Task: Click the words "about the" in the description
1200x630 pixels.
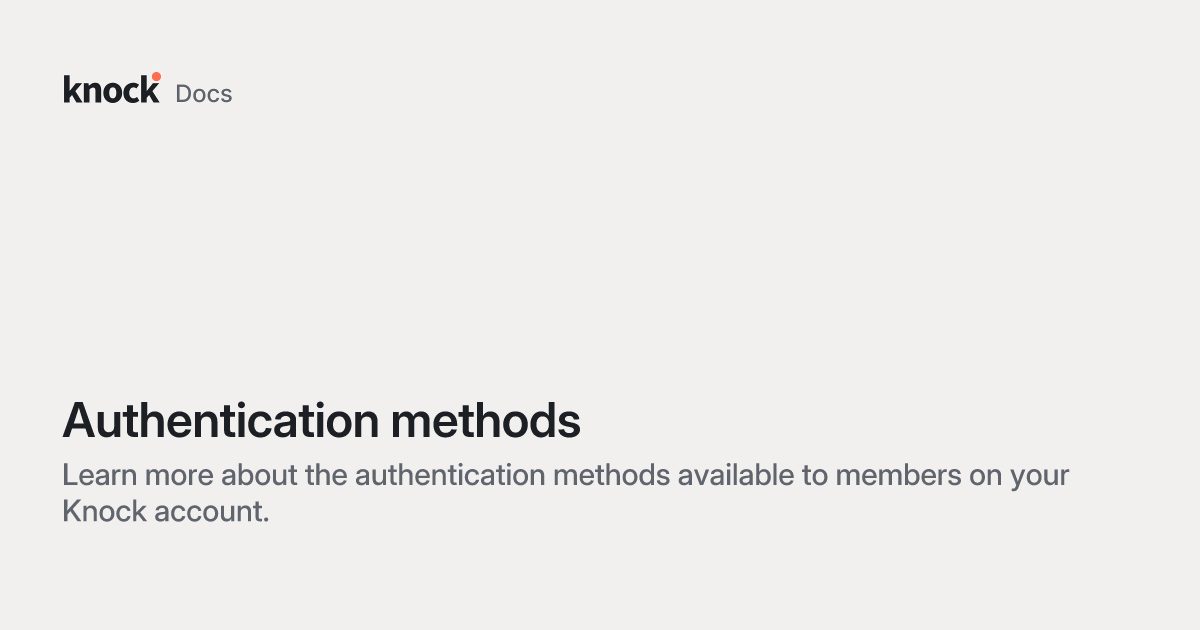Action: point(284,475)
